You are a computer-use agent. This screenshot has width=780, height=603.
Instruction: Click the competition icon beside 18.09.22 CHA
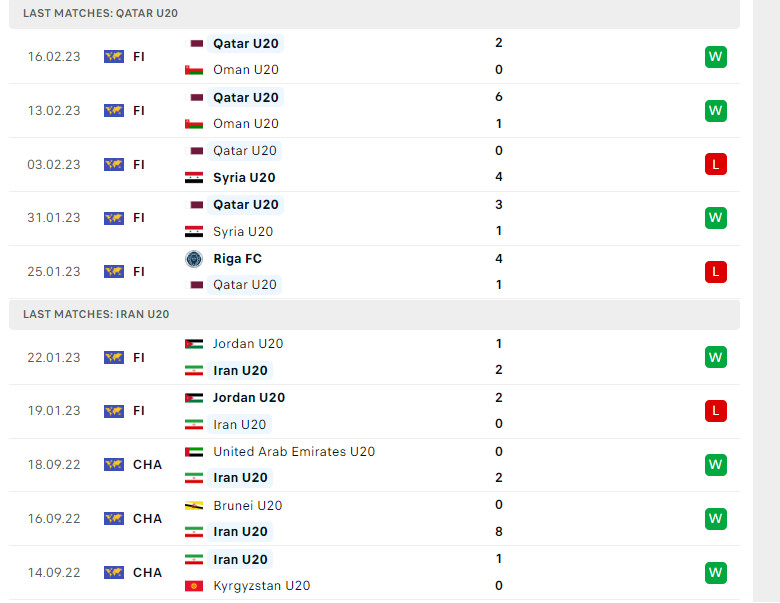pos(114,465)
